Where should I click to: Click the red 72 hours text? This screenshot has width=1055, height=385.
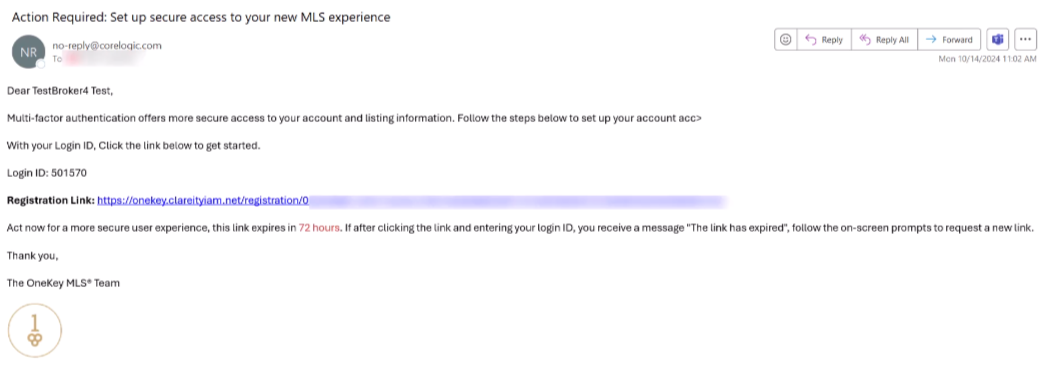click(x=319, y=228)
